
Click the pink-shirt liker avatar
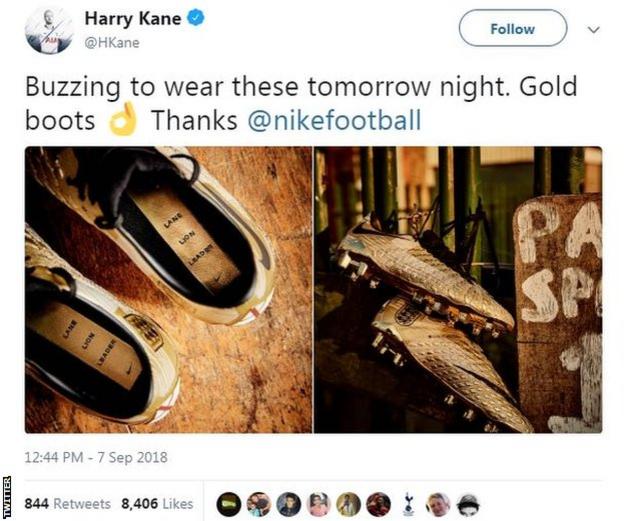[319, 504]
